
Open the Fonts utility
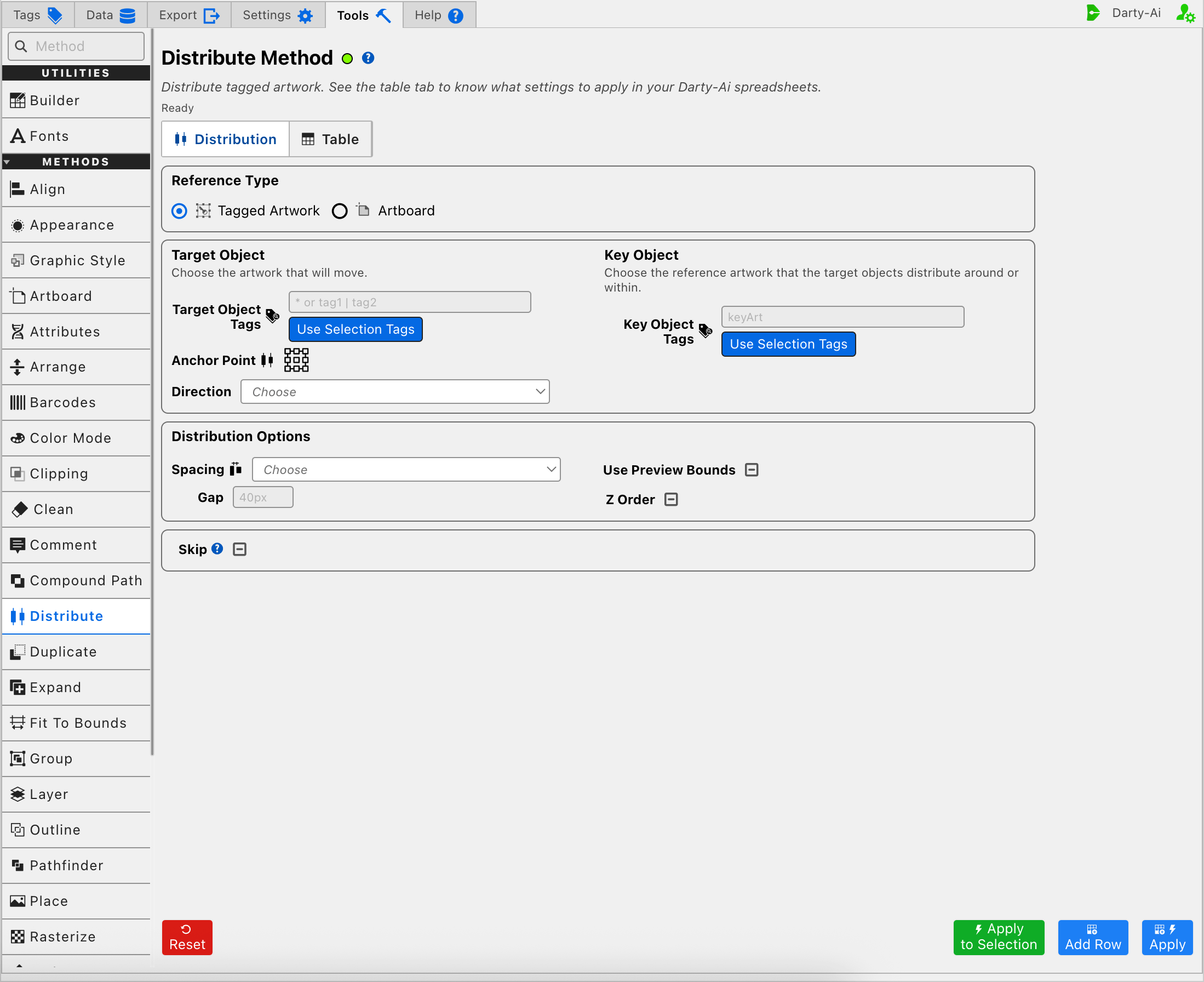[x=76, y=136]
